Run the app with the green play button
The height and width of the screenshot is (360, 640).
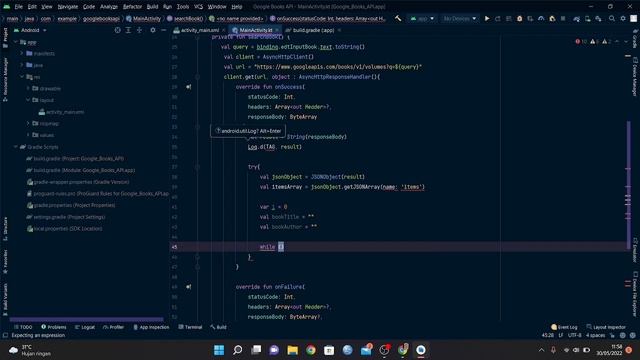[487, 18]
